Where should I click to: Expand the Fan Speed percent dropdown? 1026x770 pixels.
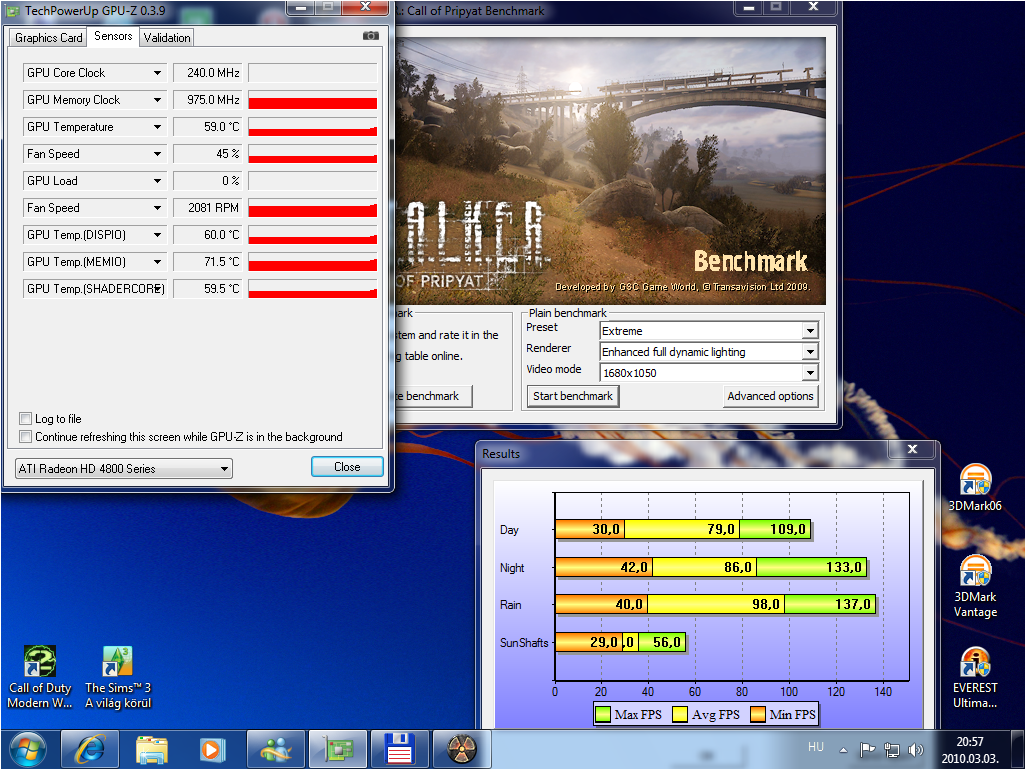click(x=157, y=154)
